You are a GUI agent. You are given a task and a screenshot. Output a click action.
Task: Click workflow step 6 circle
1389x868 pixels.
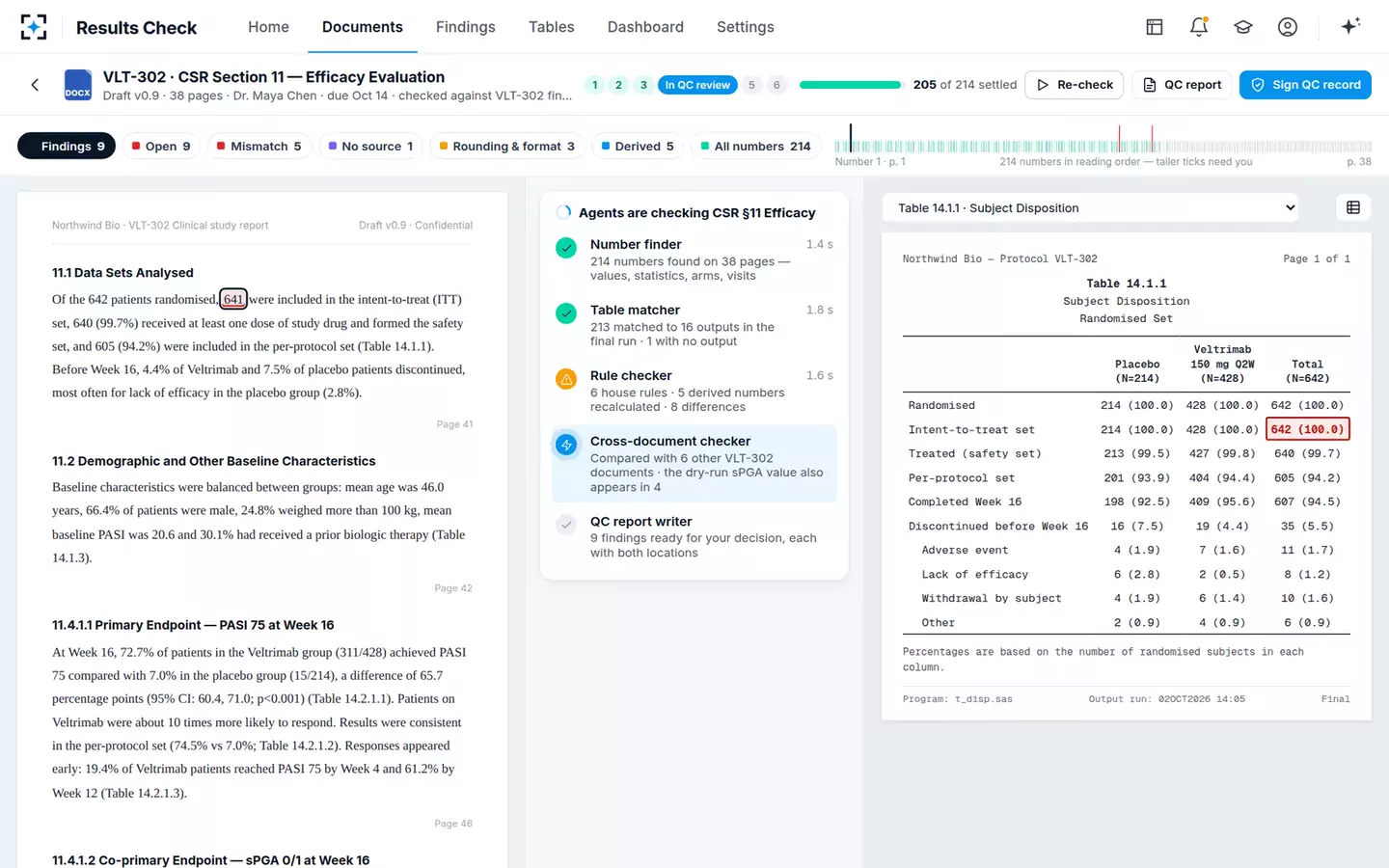[776, 85]
